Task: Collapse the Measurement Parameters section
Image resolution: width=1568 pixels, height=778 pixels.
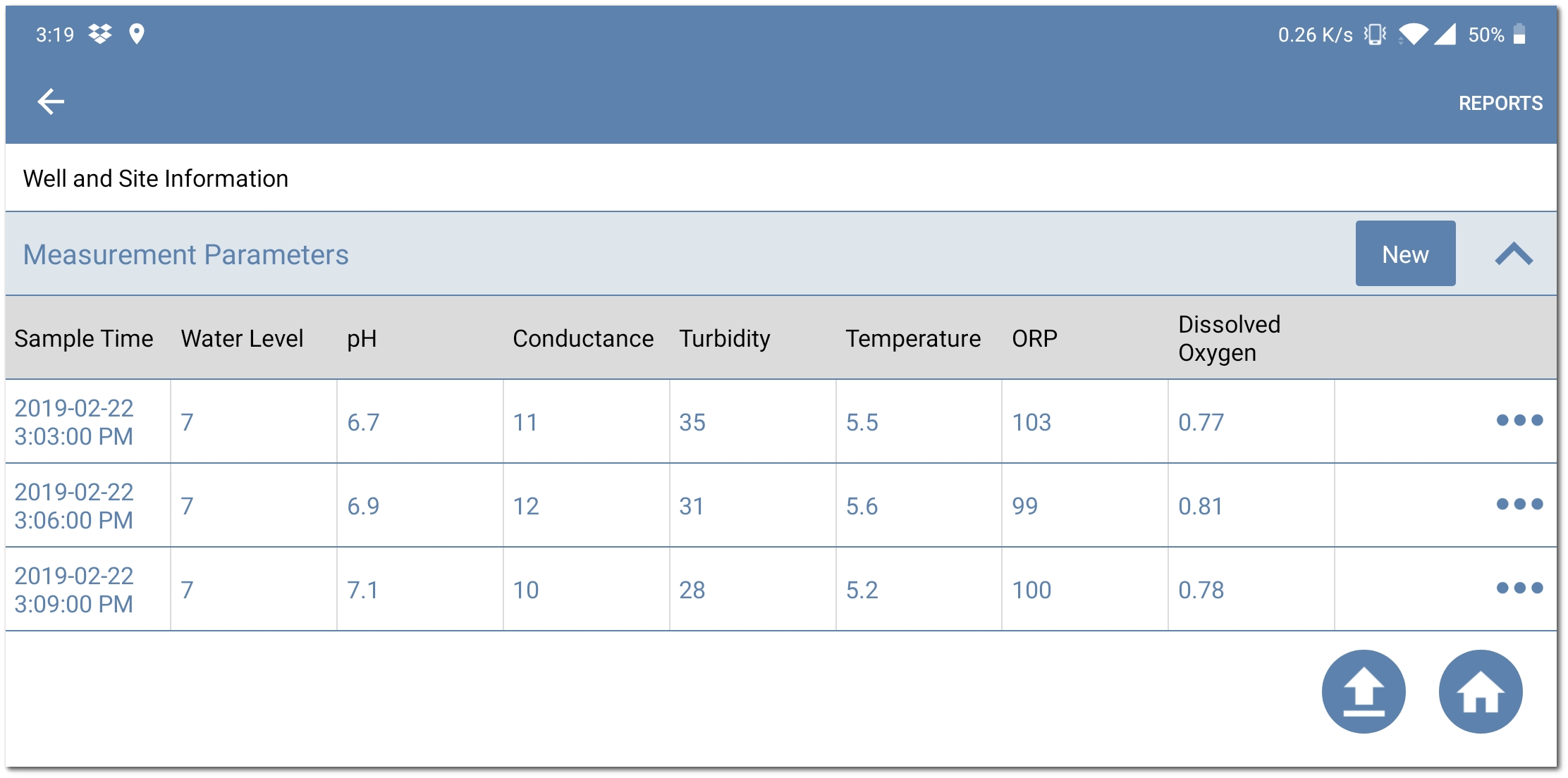Action: point(1514,254)
